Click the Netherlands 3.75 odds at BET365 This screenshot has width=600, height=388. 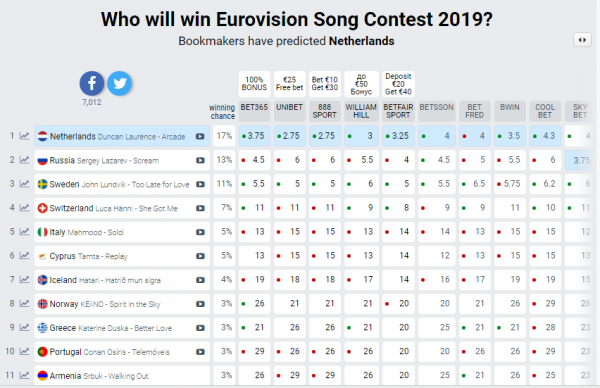point(254,136)
